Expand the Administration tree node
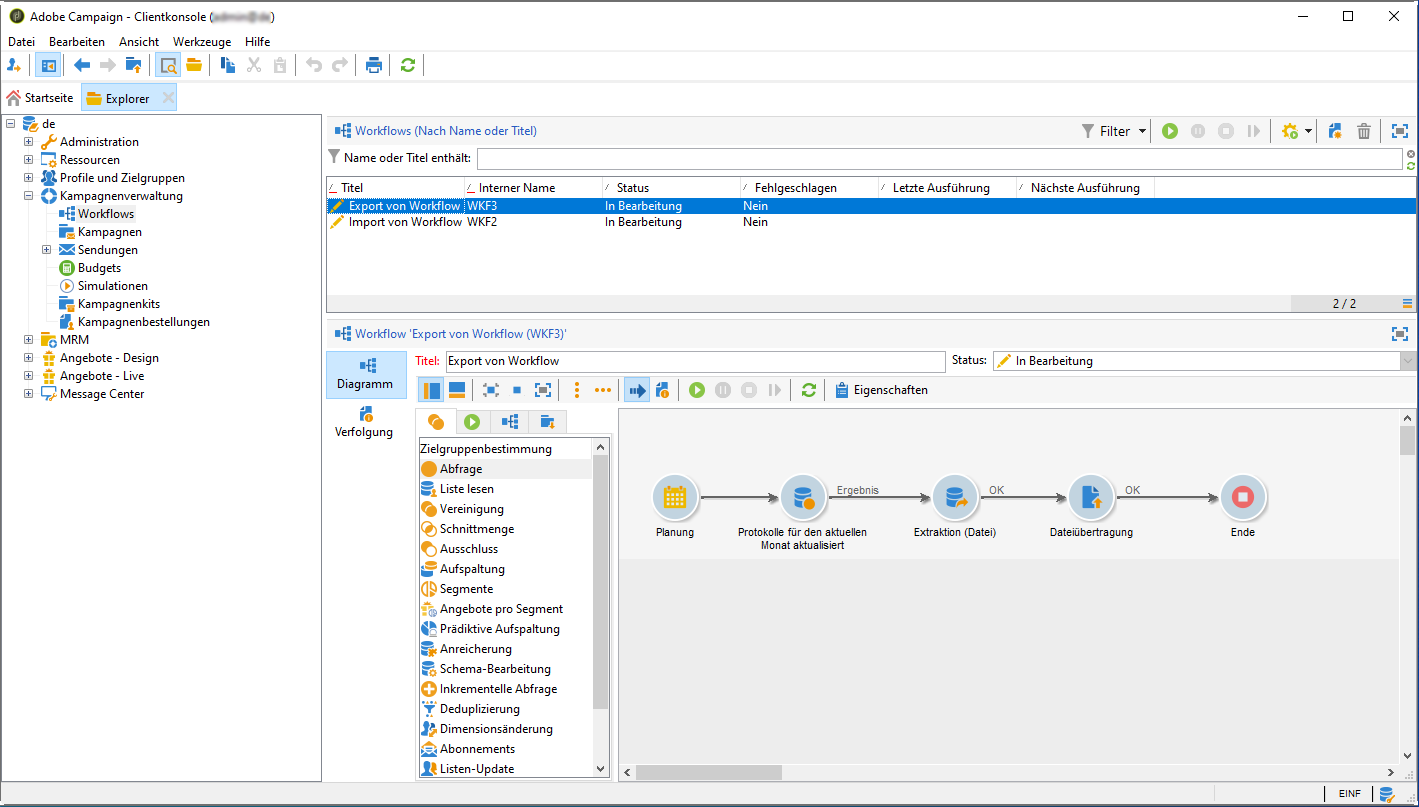 pyautogui.click(x=29, y=142)
